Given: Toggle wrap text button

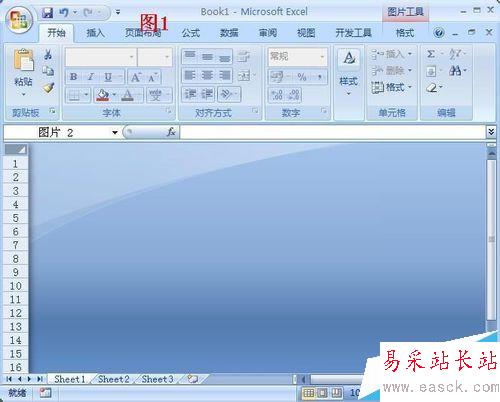Looking at the screenshot, I should [244, 56].
